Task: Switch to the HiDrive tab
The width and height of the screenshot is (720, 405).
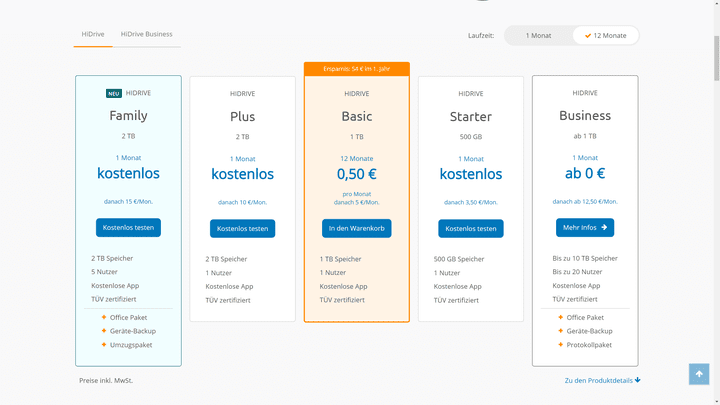Action: (x=92, y=34)
